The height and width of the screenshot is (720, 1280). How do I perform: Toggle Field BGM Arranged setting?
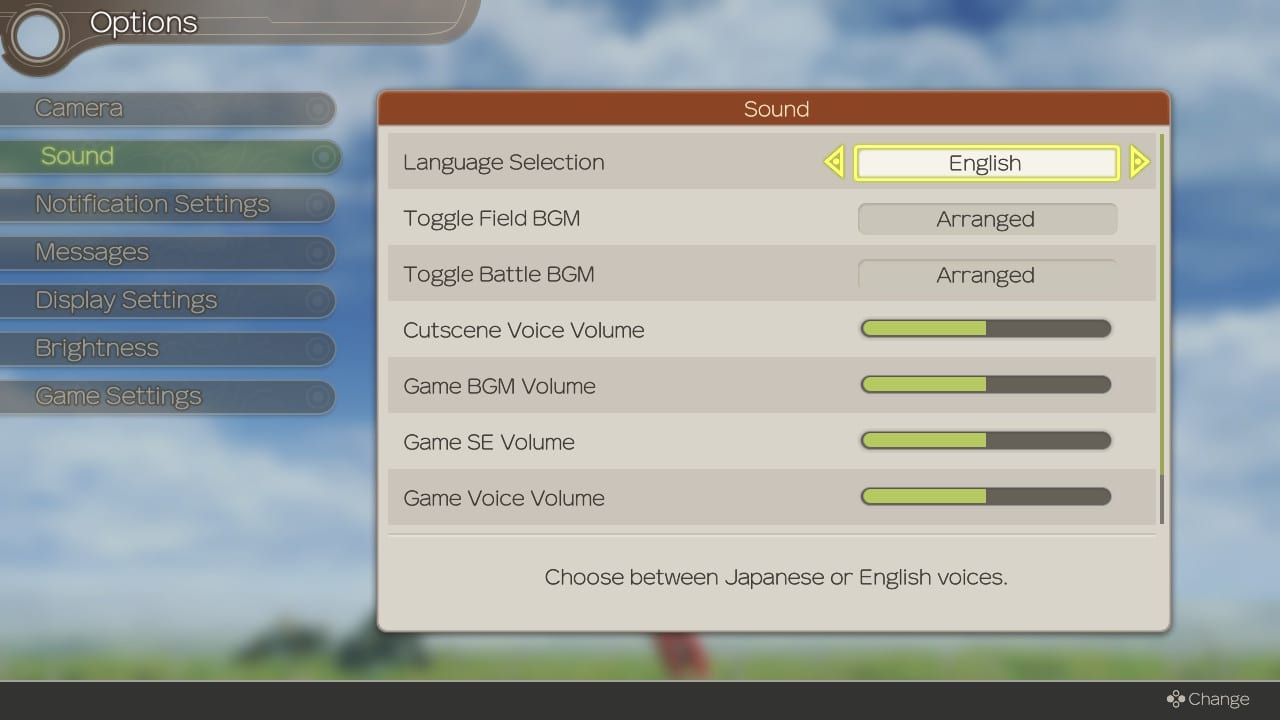pyautogui.click(x=986, y=219)
